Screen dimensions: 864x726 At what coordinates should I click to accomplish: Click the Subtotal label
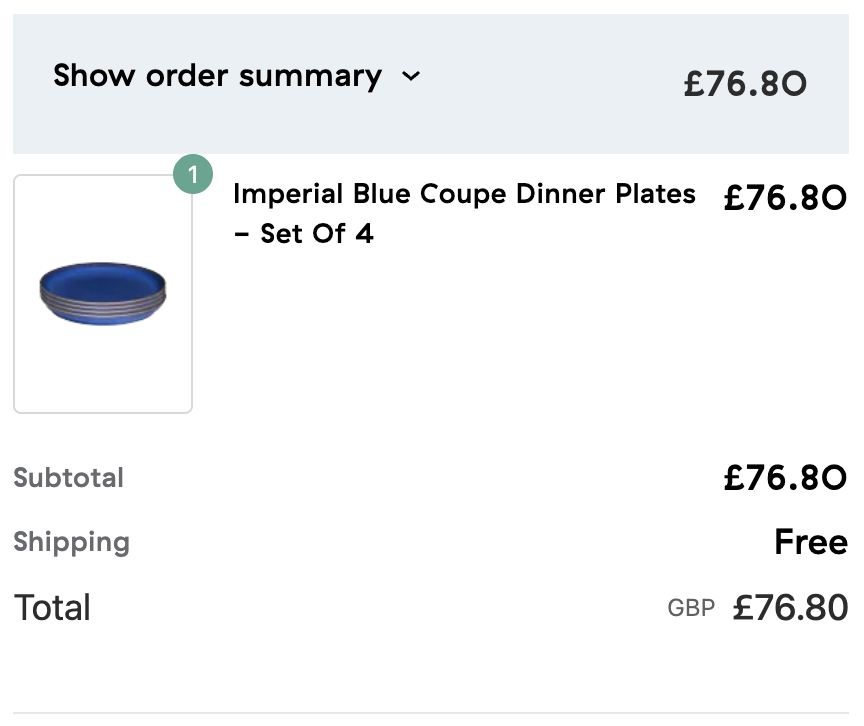(x=69, y=478)
